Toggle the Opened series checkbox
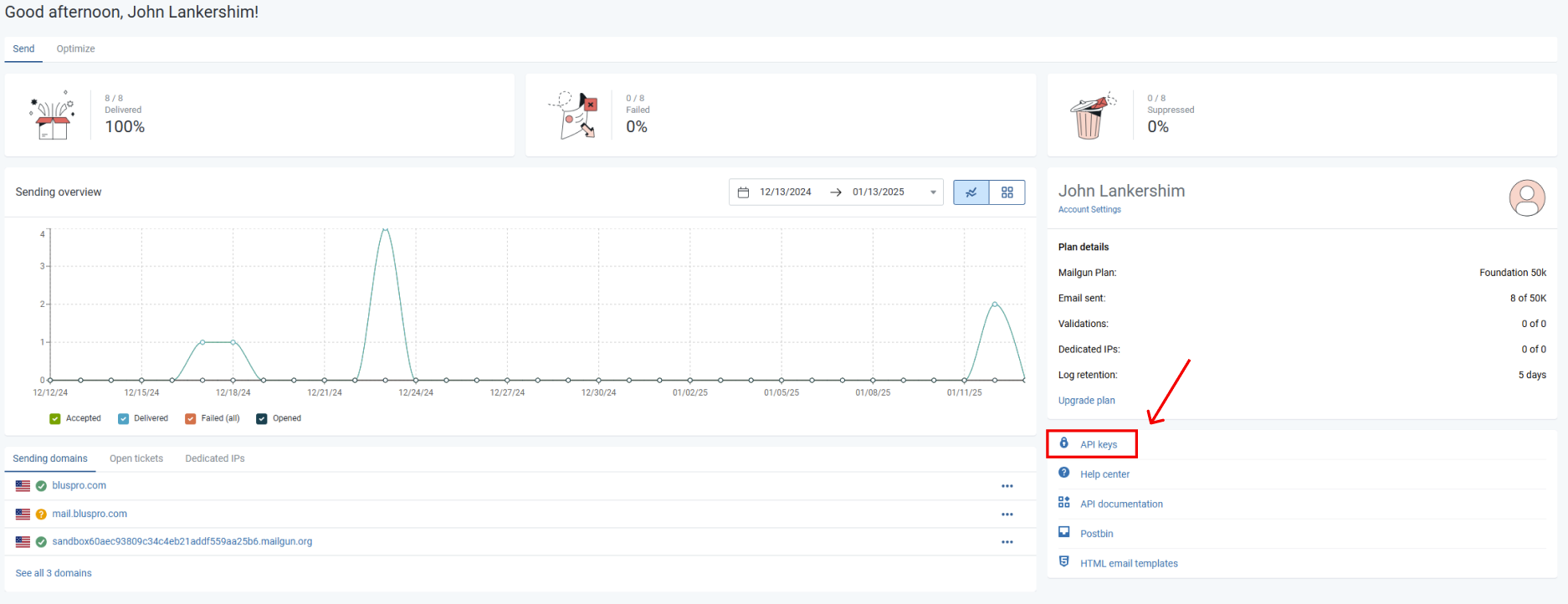Image resolution: width=1568 pixels, height=604 pixels. 262,419
